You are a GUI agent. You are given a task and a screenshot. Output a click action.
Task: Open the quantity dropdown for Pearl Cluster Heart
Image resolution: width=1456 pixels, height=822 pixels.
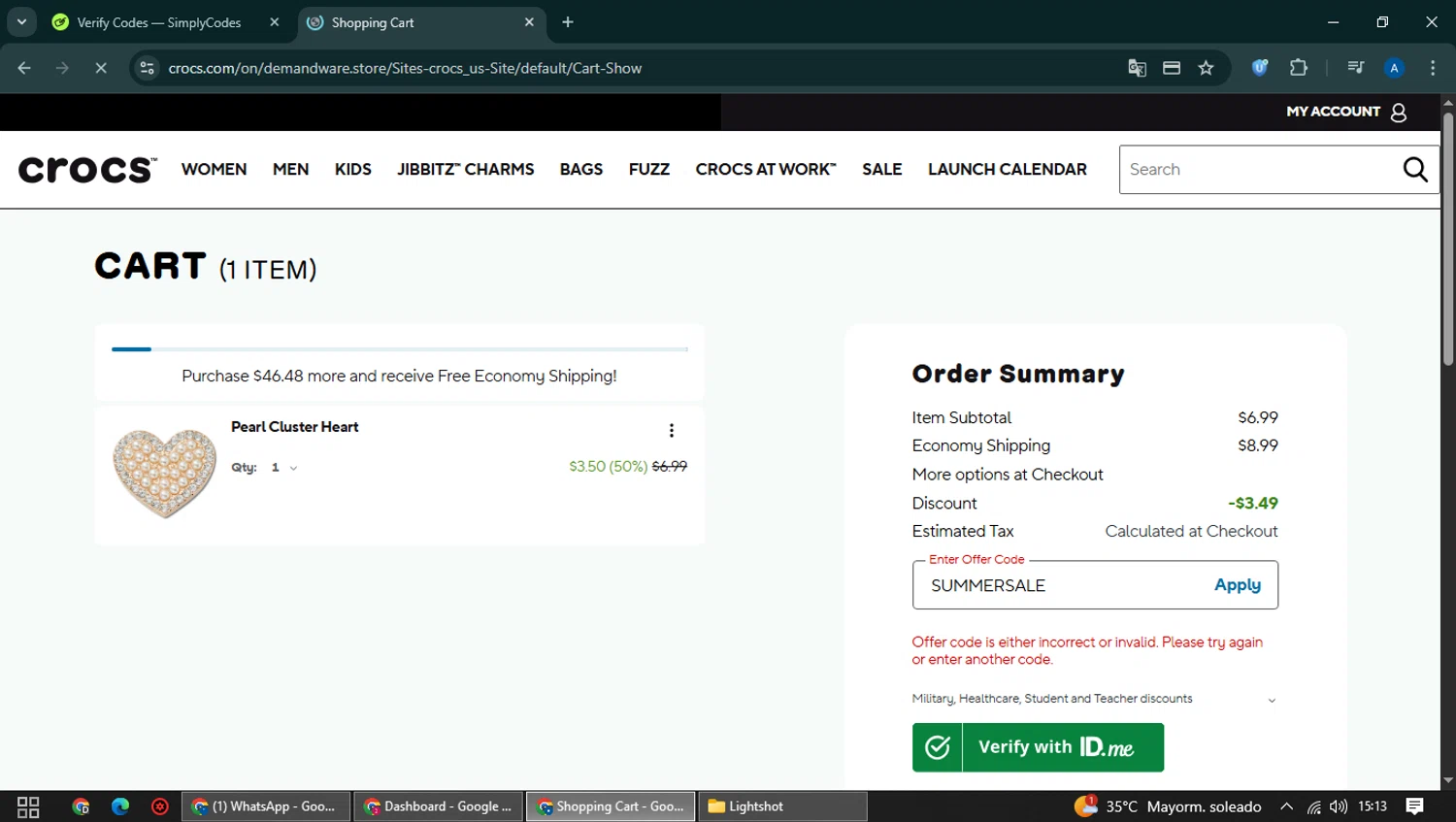click(x=284, y=468)
